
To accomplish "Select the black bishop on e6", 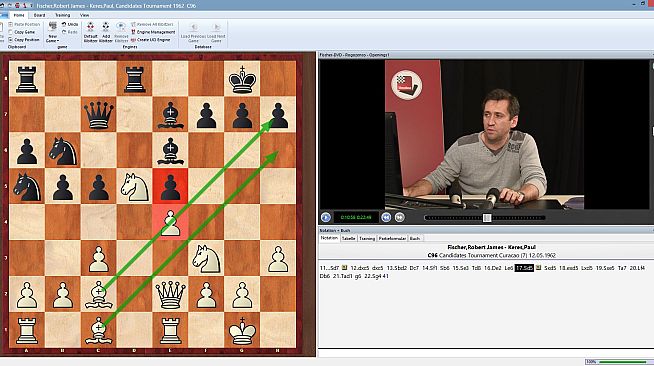I will pos(171,150).
